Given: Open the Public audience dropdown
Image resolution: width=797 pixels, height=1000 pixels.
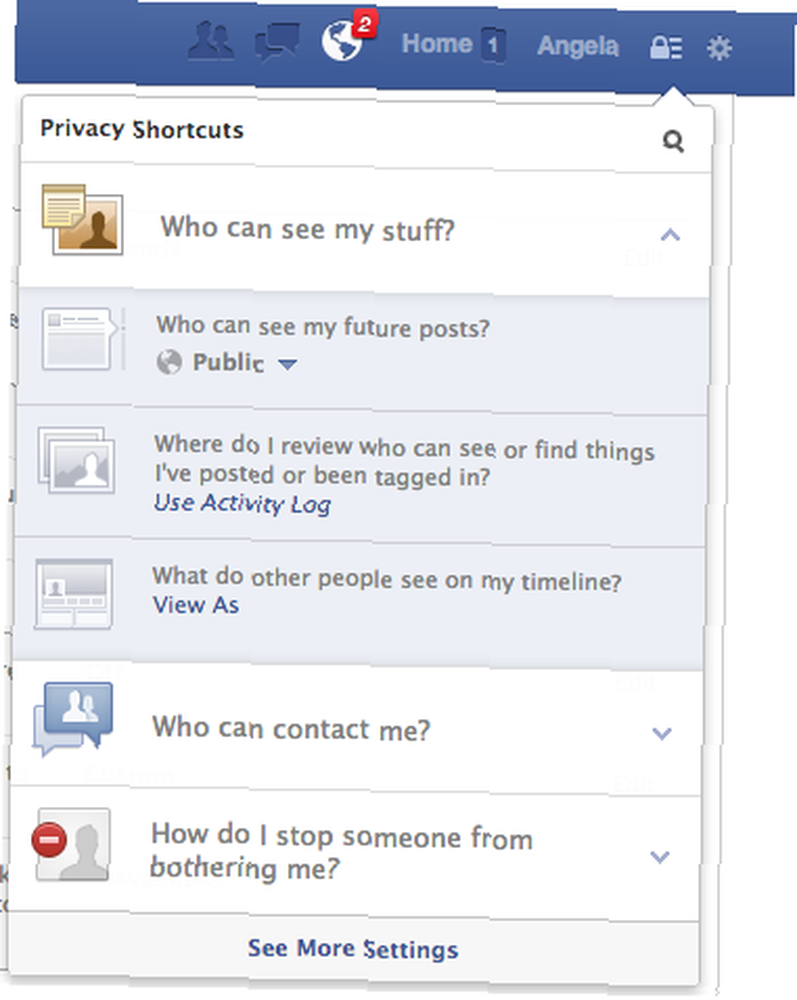Looking at the screenshot, I should click(227, 363).
